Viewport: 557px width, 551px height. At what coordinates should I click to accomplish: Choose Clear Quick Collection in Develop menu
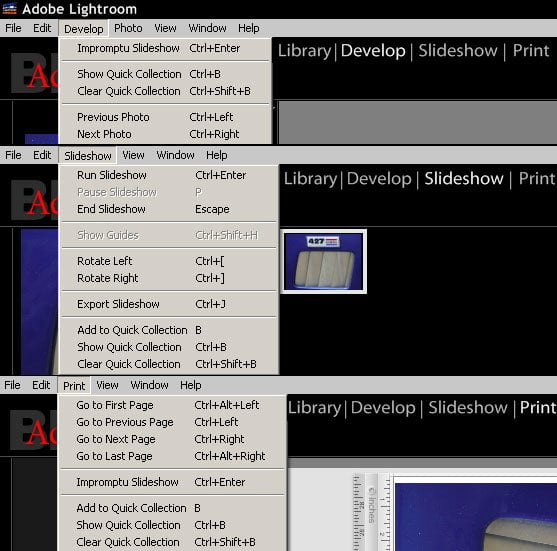click(x=165, y=91)
